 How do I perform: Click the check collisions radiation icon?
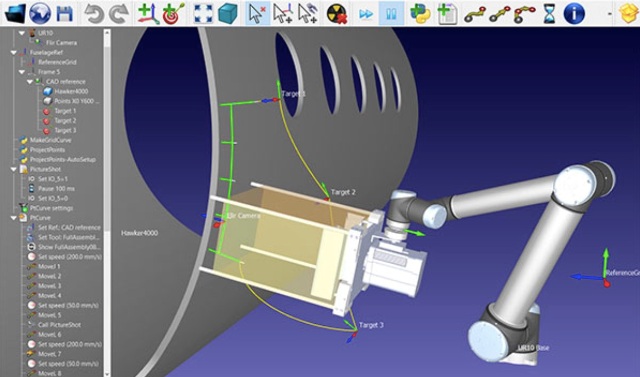337,14
